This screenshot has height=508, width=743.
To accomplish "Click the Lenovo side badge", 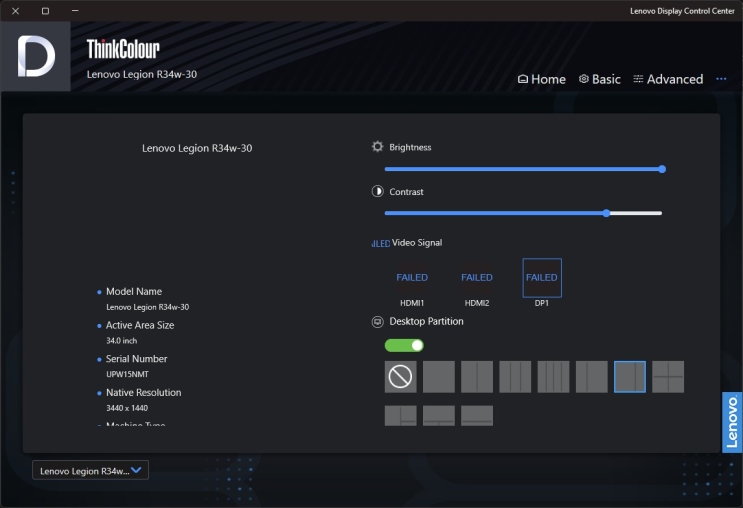I will (732, 422).
